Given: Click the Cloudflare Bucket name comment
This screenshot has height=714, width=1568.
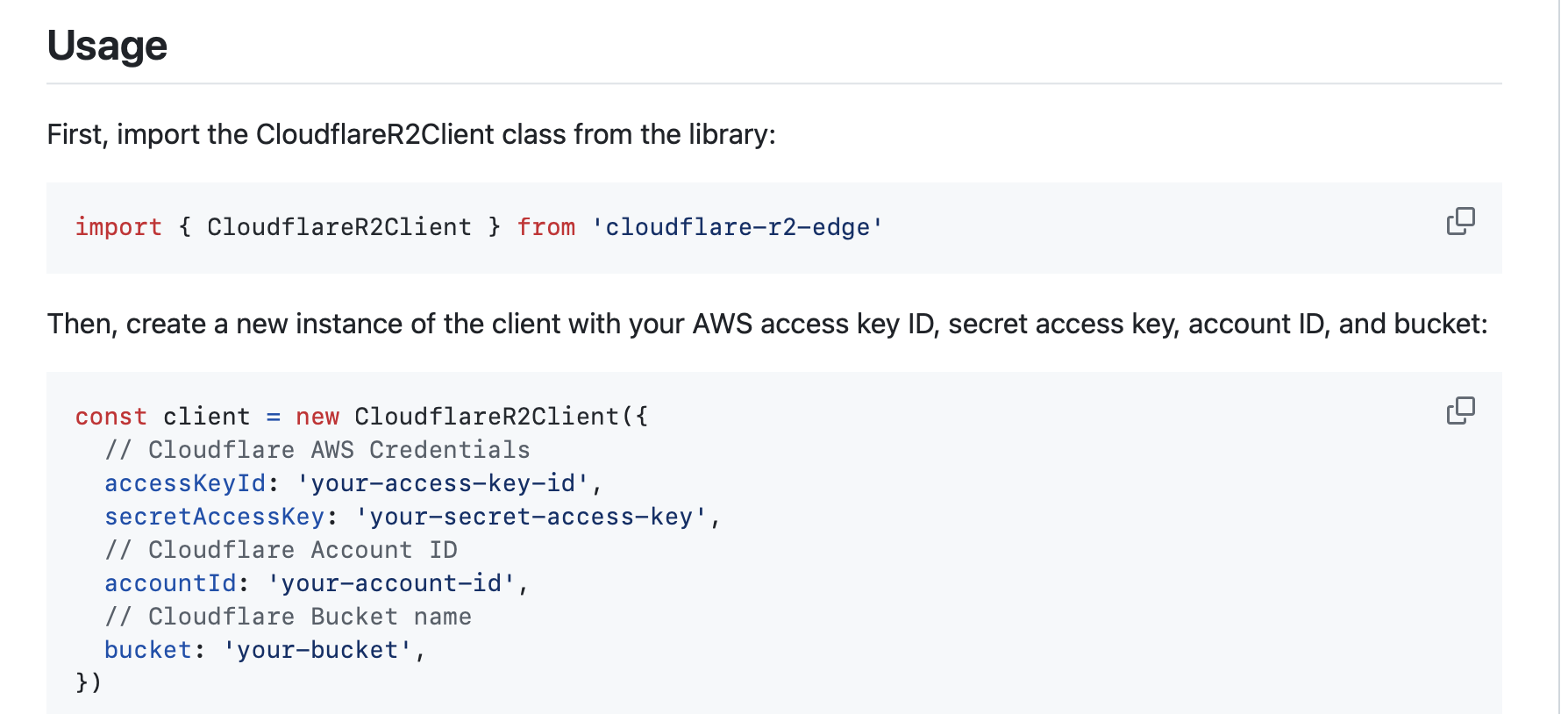Looking at the screenshot, I should tap(288, 617).
